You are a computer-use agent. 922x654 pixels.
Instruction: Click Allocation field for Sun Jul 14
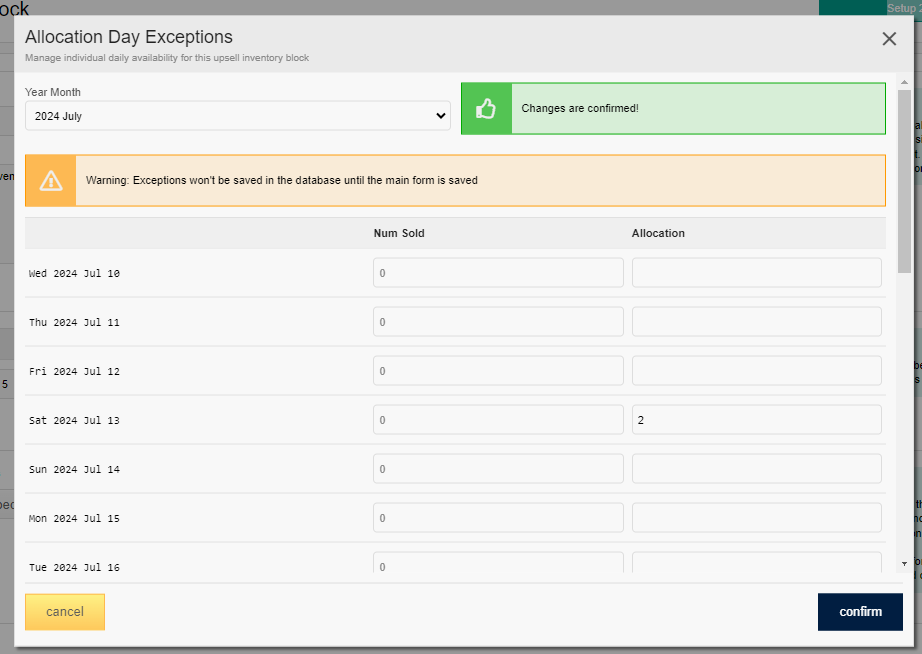pos(757,469)
